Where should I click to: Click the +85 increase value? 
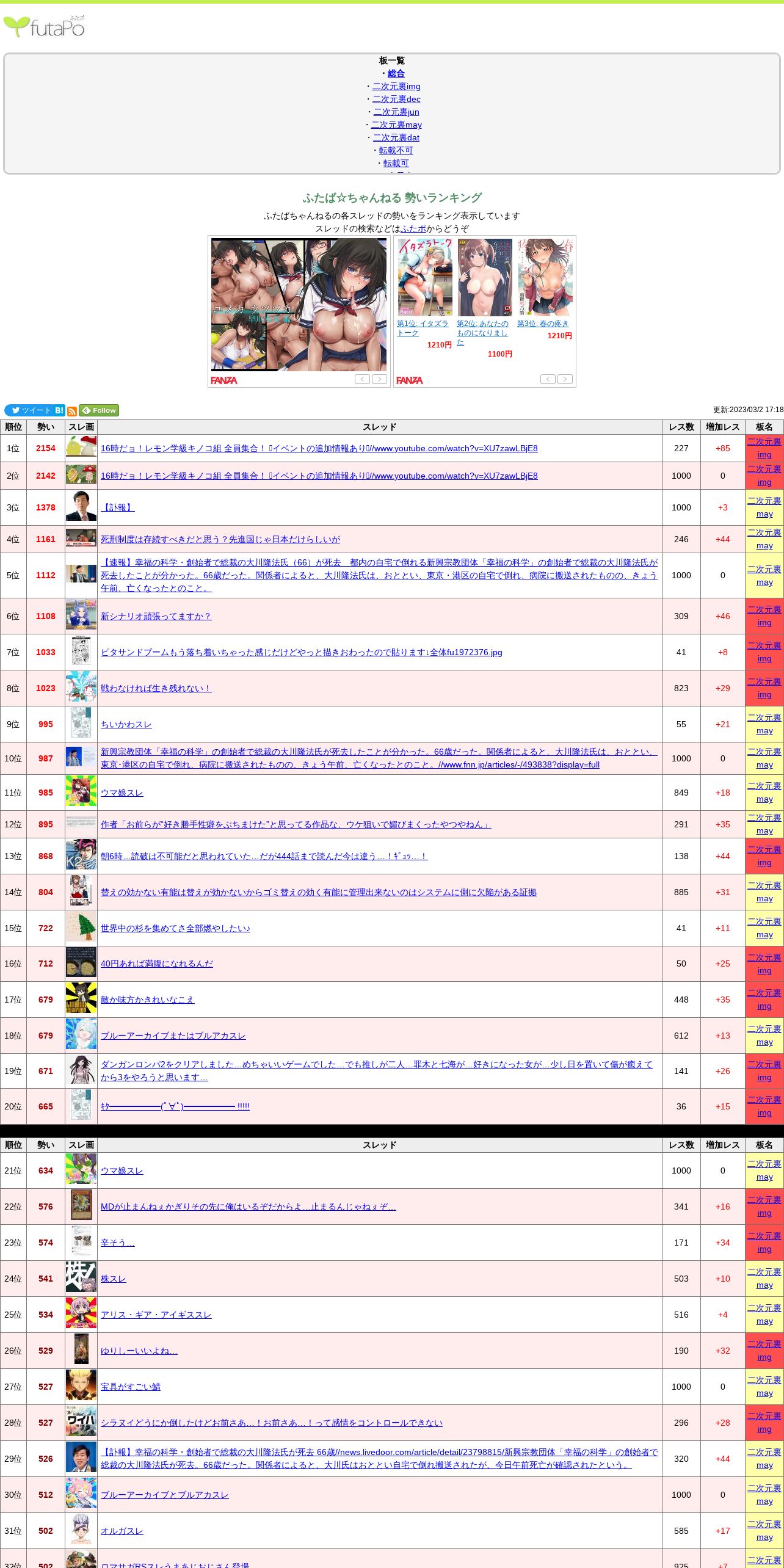pos(723,448)
